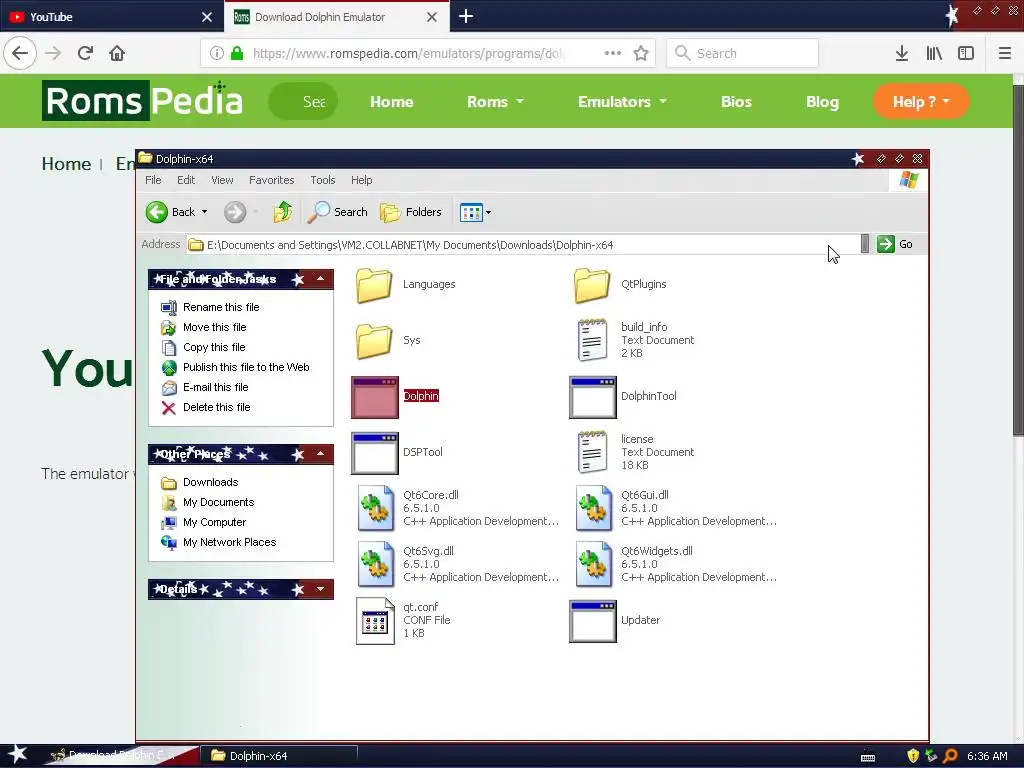Go to My Network Places
The image size is (1024, 768).
click(x=219, y=543)
